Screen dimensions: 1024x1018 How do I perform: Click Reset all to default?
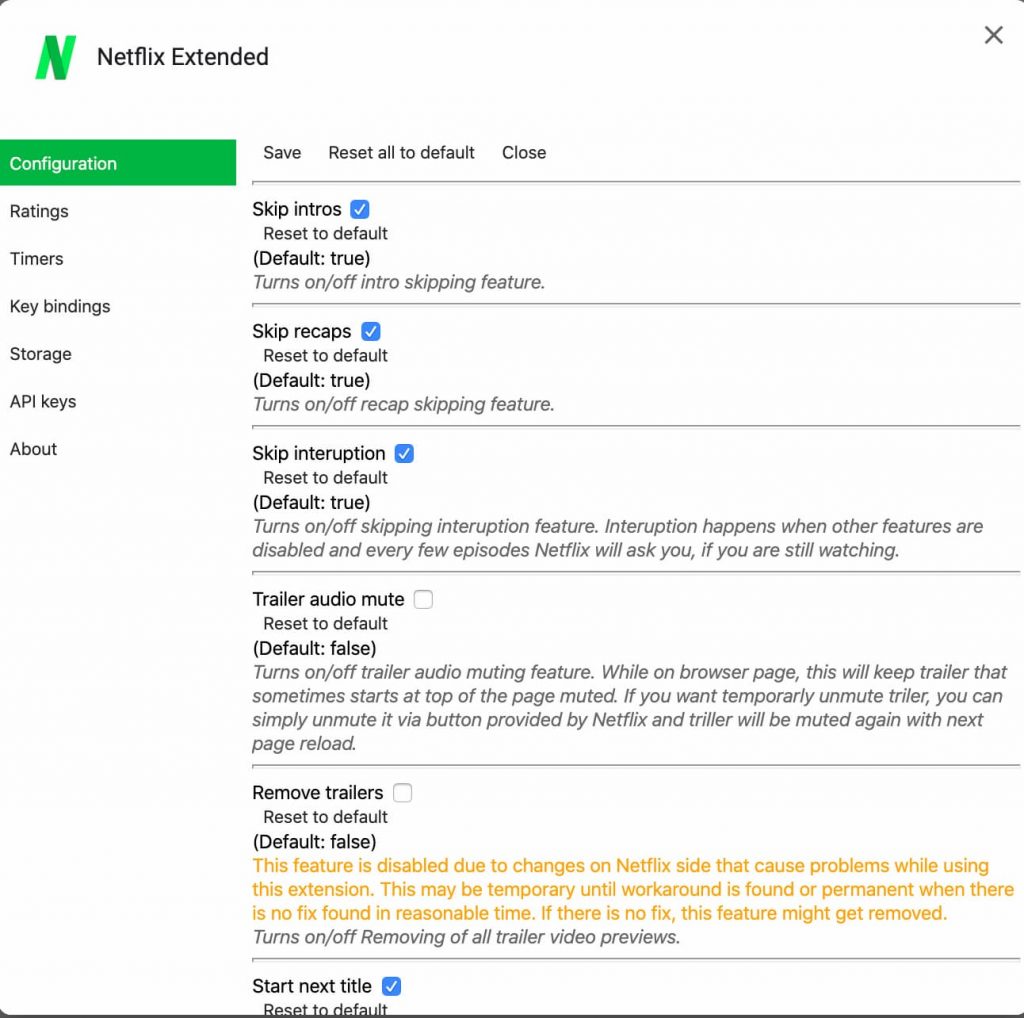pyautogui.click(x=402, y=153)
